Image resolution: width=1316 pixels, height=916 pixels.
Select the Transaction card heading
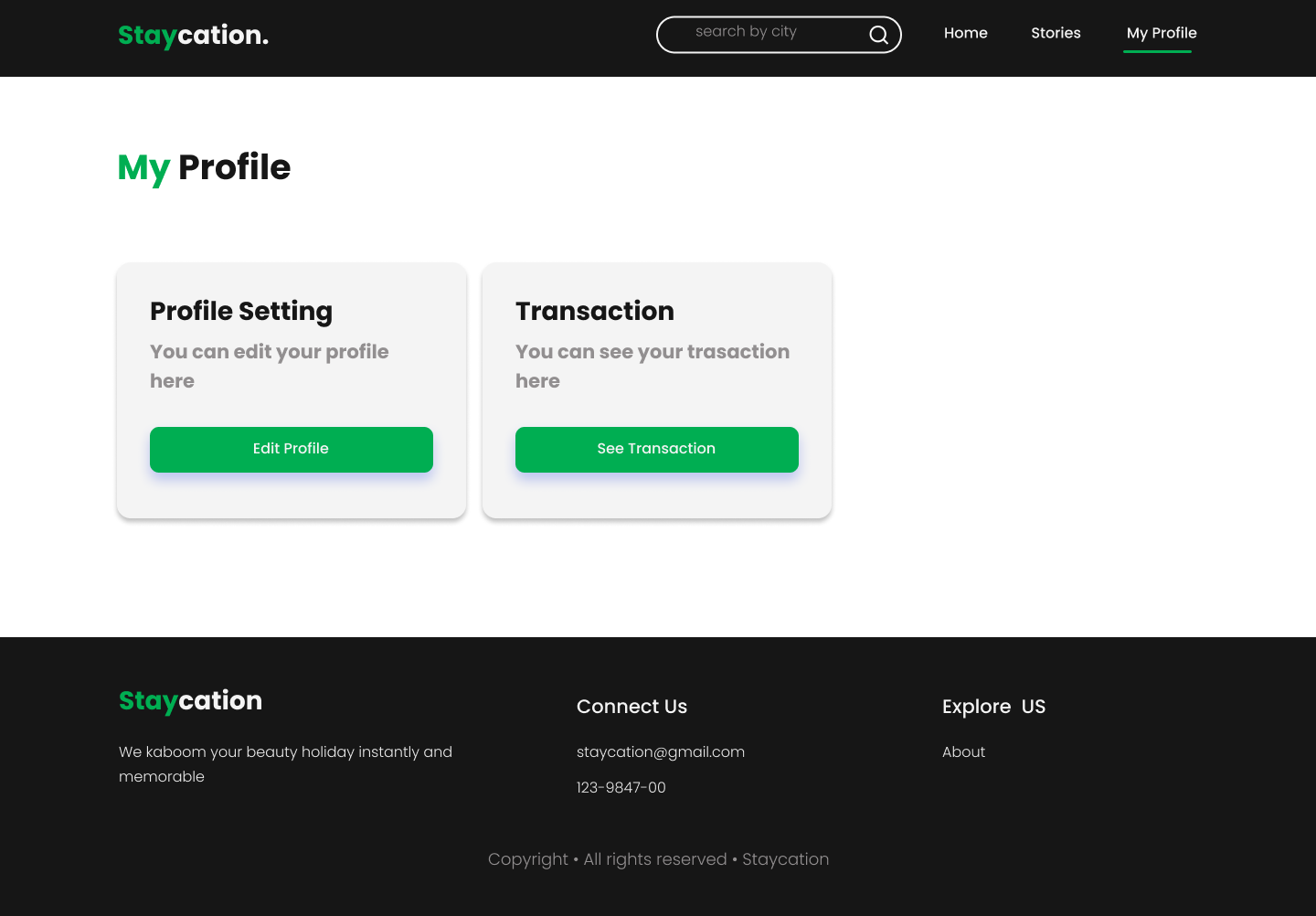tap(595, 311)
